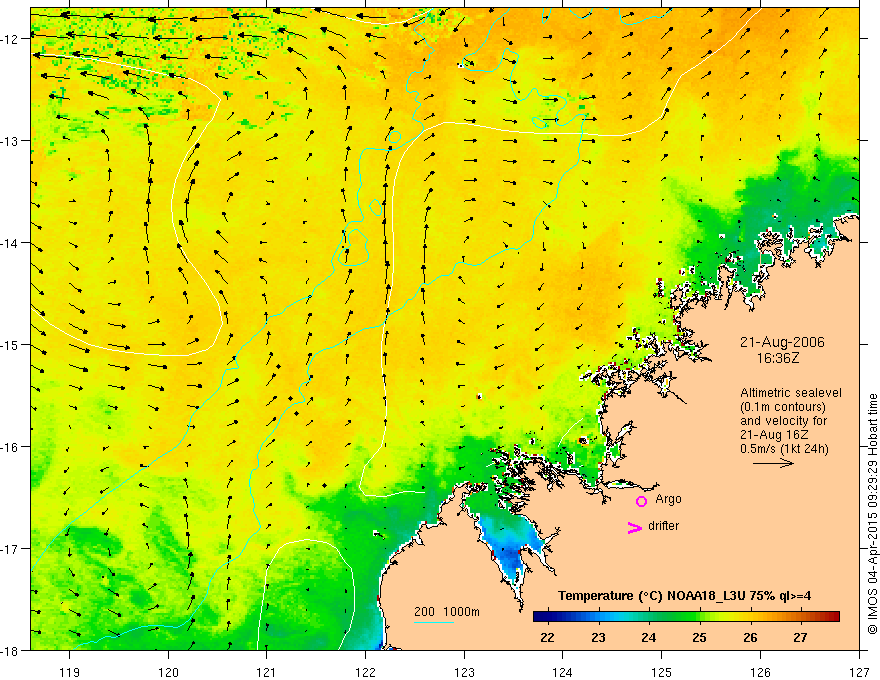Click the colorbar tick label 24

(649, 637)
